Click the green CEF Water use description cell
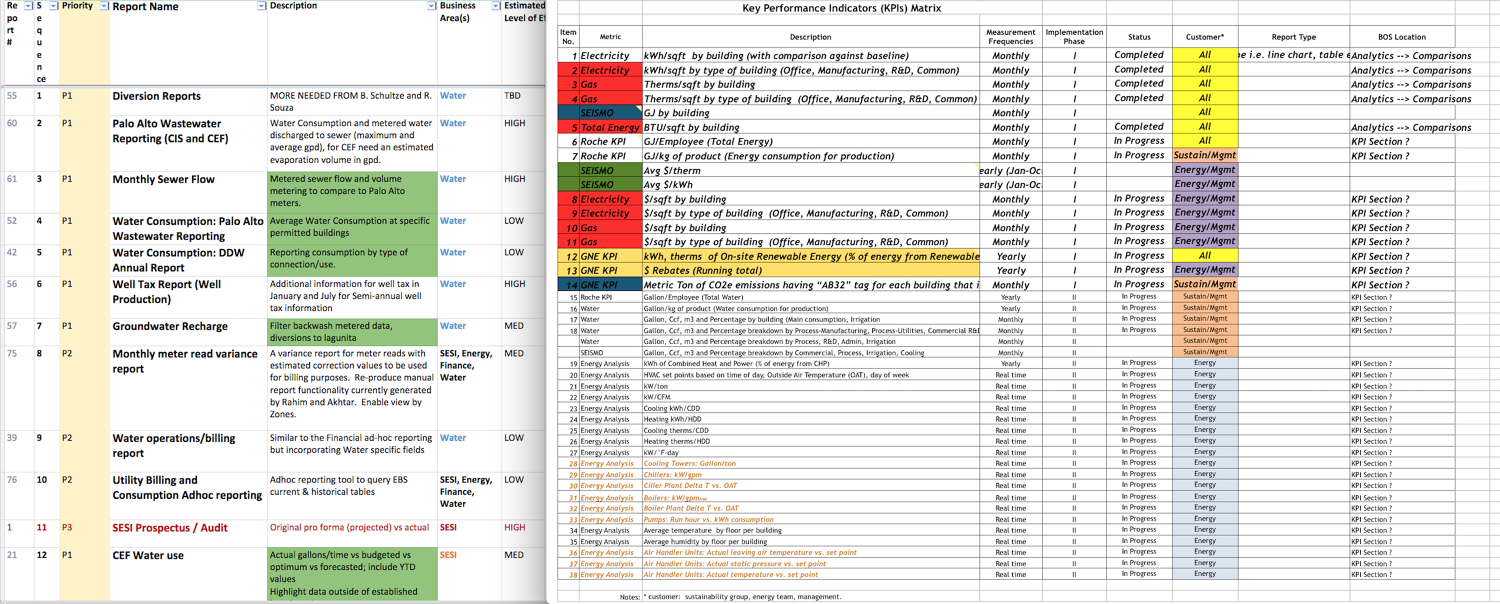This screenshot has width=1500, height=604. tap(352, 573)
